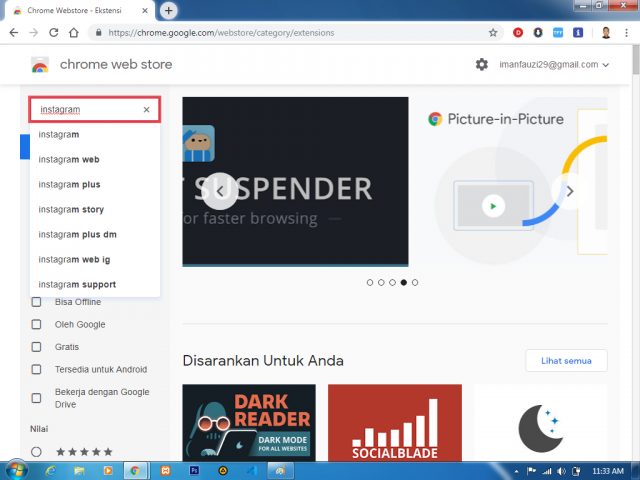Select the 'instagram support' suggestion
The height and width of the screenshot is (480, 640).
click(x=95, y=284)
